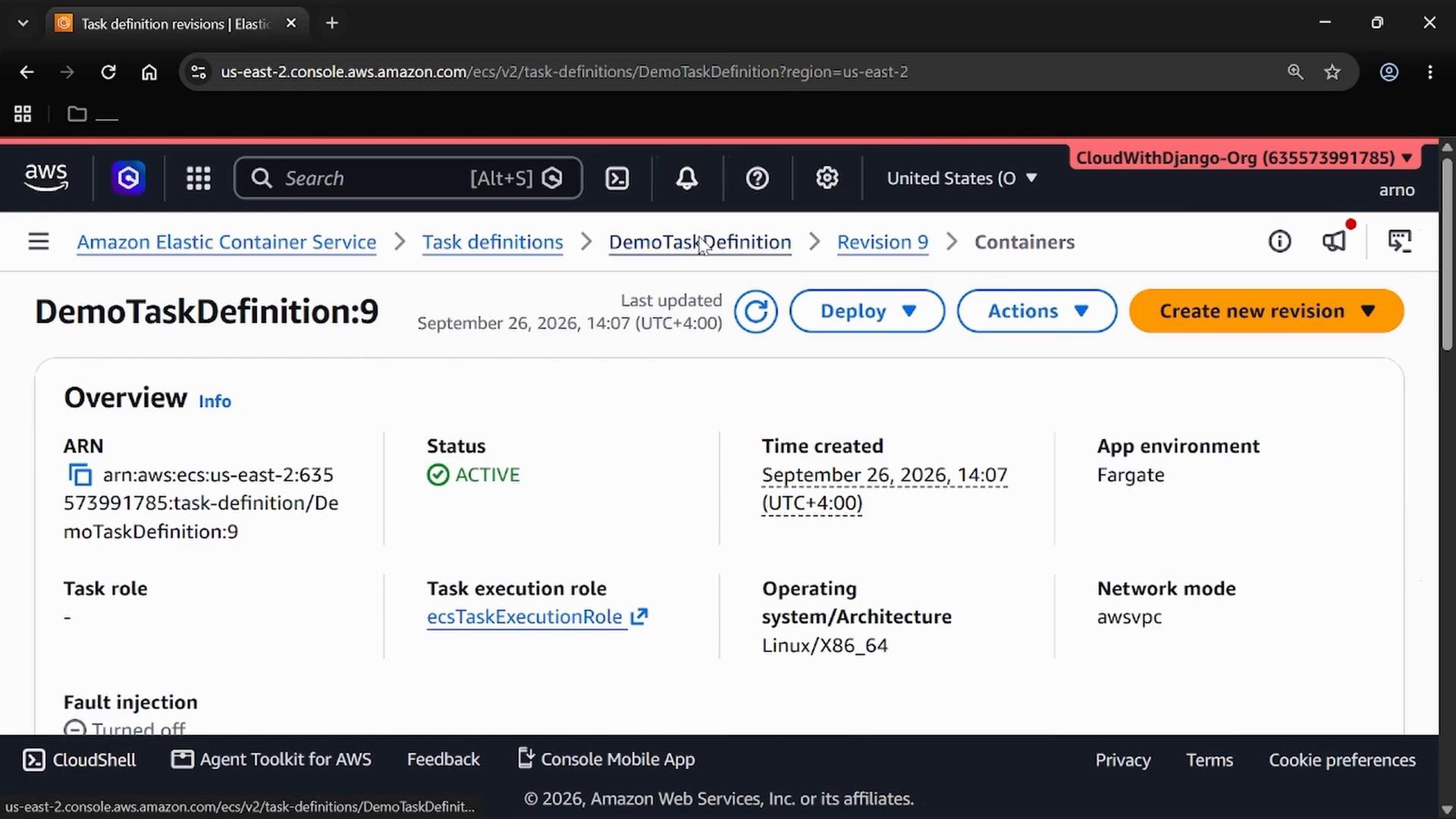Open the Revision 9 breadcrumb link
Screen dimensions: 1456x819
pyautogui.click(x=883, y=242)
